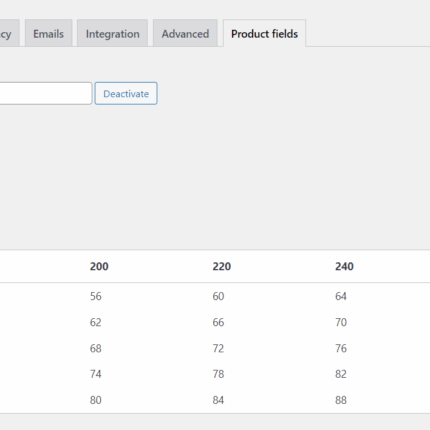The image size is (430, 430).
Task: Select the cell with value 64
Action: (x=341, y=296)
